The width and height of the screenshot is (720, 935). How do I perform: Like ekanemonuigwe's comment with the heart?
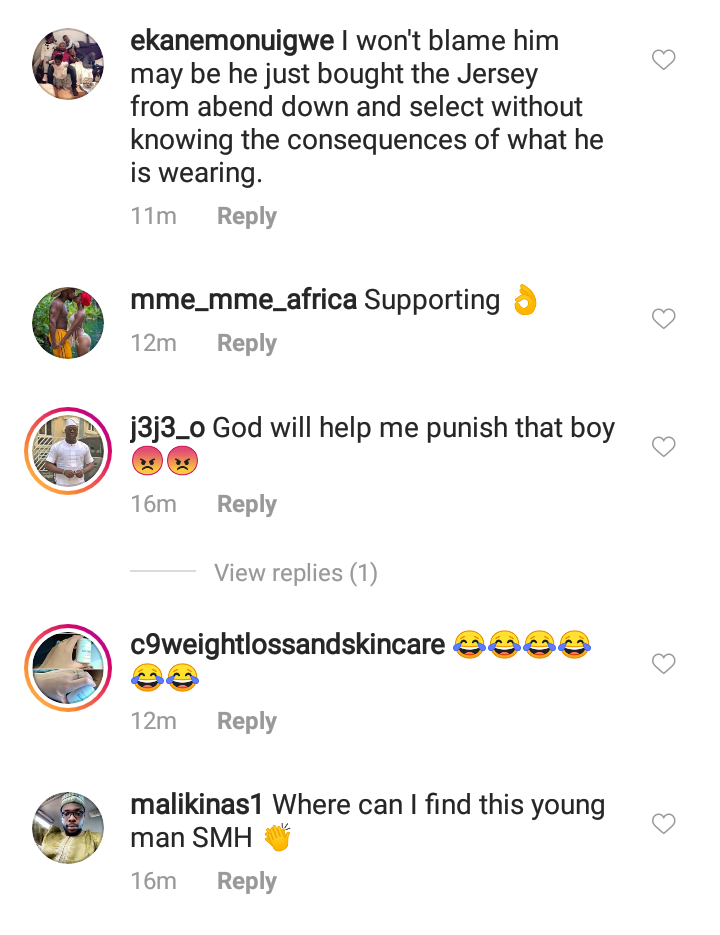click(x=663, y=60)
